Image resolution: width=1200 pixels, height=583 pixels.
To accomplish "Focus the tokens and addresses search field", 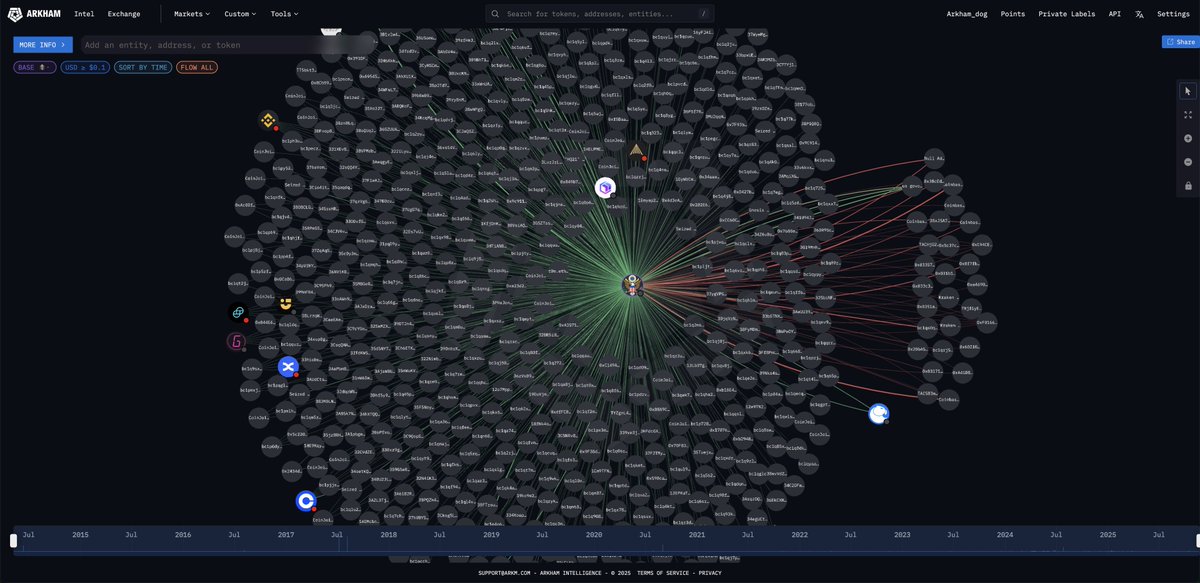I will point(600,14).
